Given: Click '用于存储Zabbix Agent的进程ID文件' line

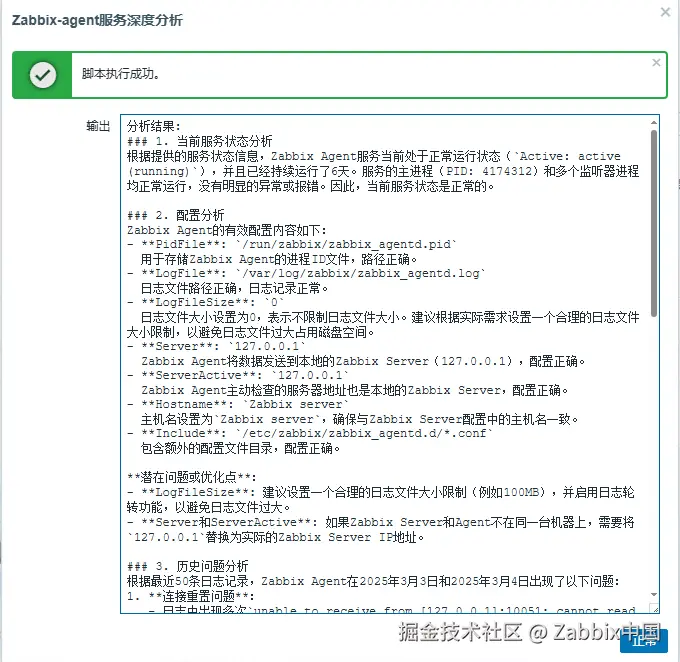Looking at the screenshot, I should point(279,259).
